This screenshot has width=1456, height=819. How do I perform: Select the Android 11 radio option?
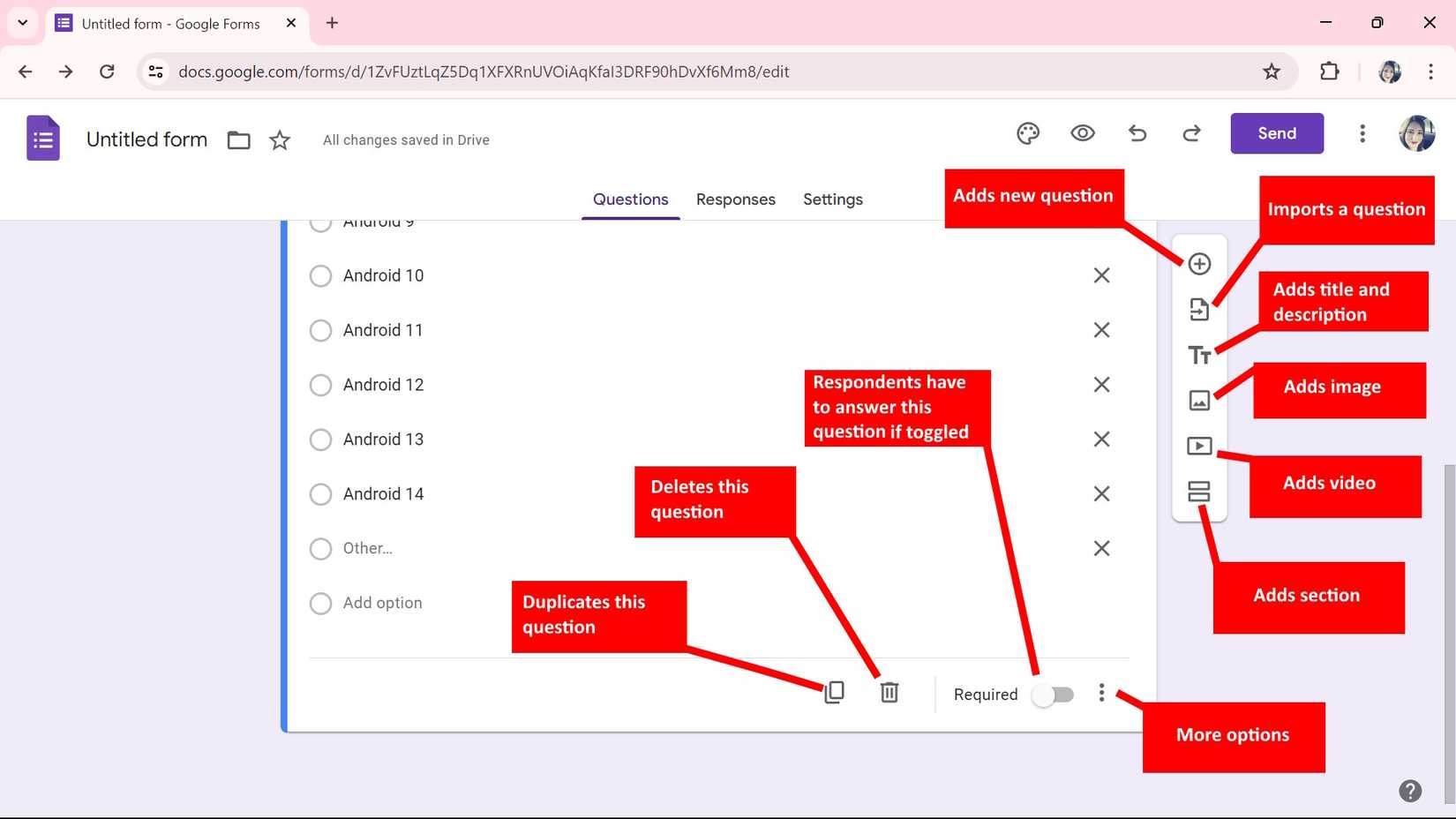[320, 331]
